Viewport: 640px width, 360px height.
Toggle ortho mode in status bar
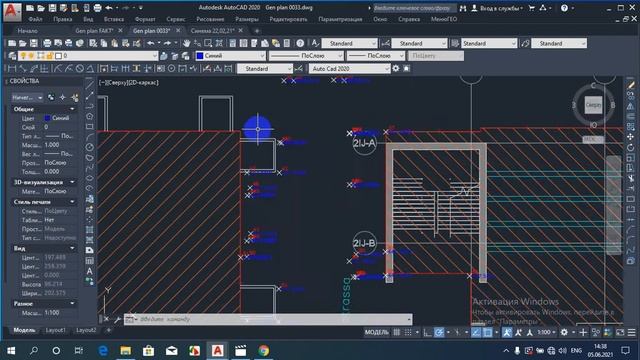[x=427, y=332]
